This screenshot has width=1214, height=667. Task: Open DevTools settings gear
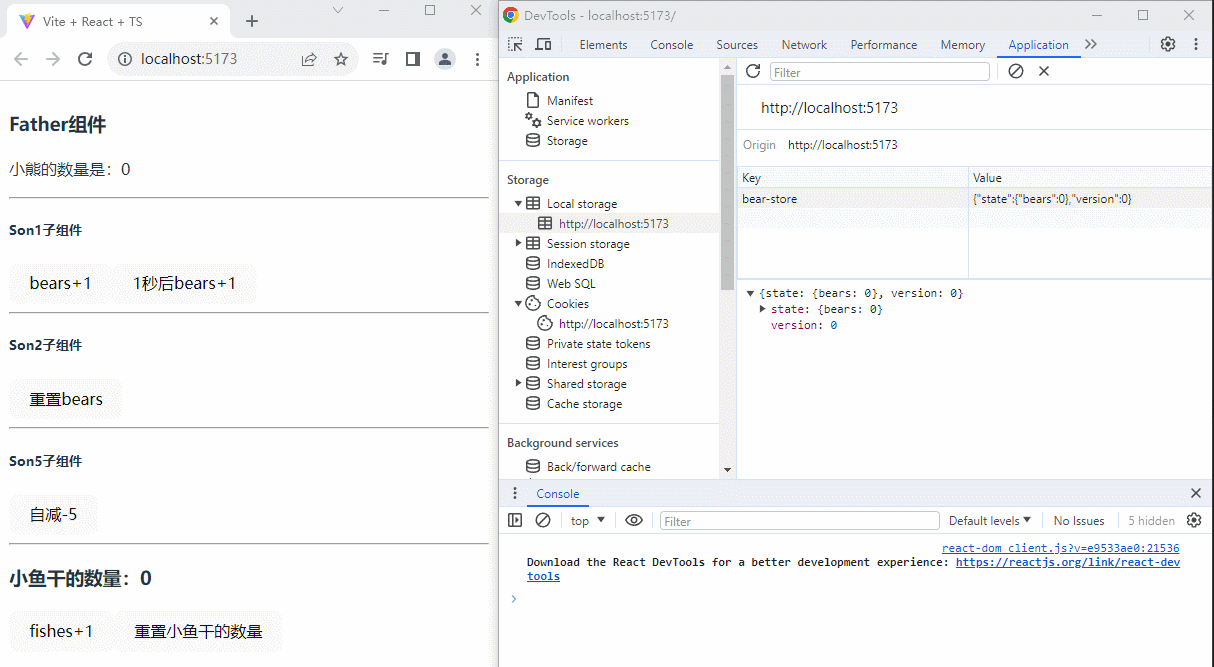click(x=1168, y=44)
